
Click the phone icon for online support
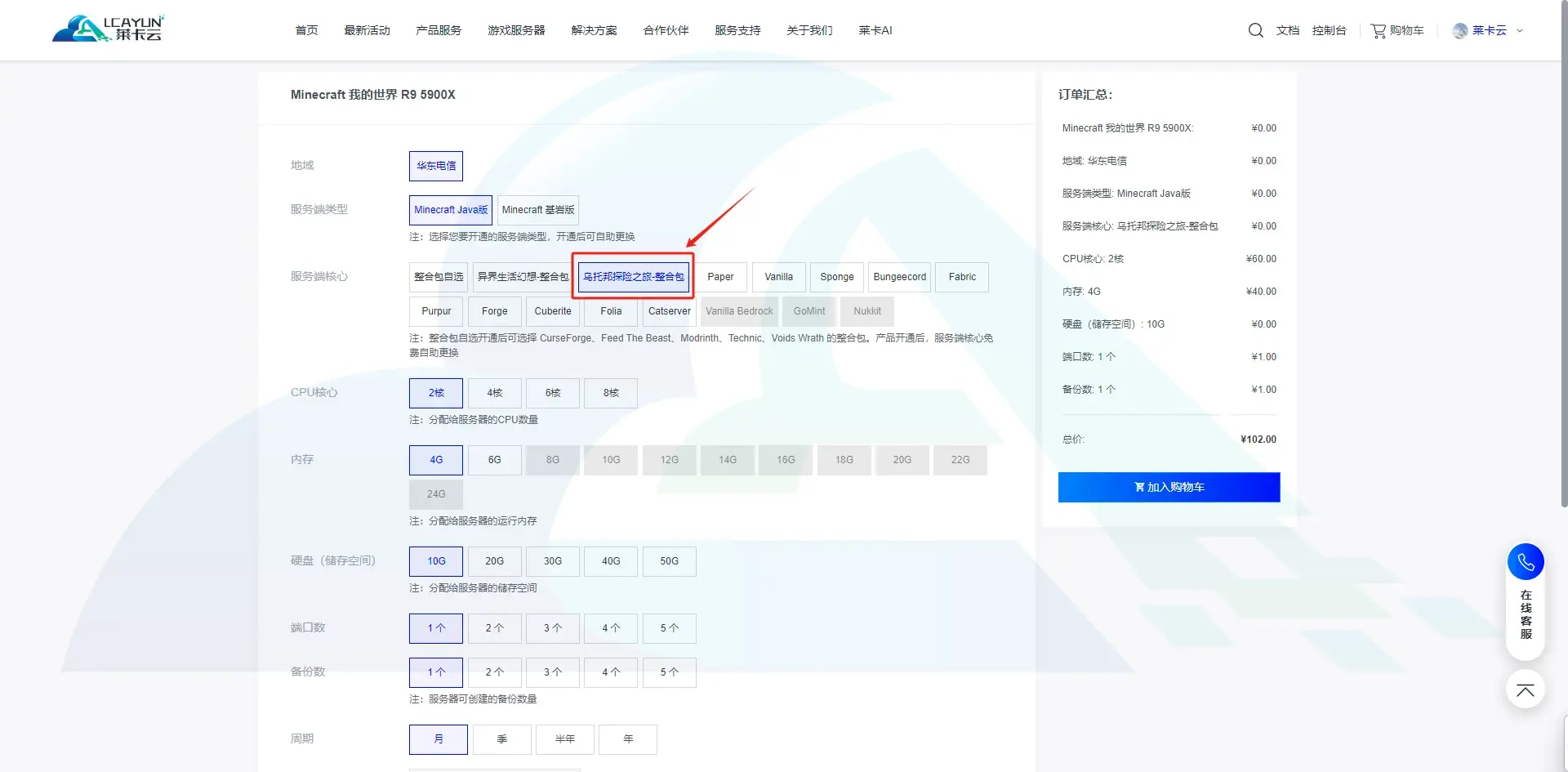(1526, 562)
